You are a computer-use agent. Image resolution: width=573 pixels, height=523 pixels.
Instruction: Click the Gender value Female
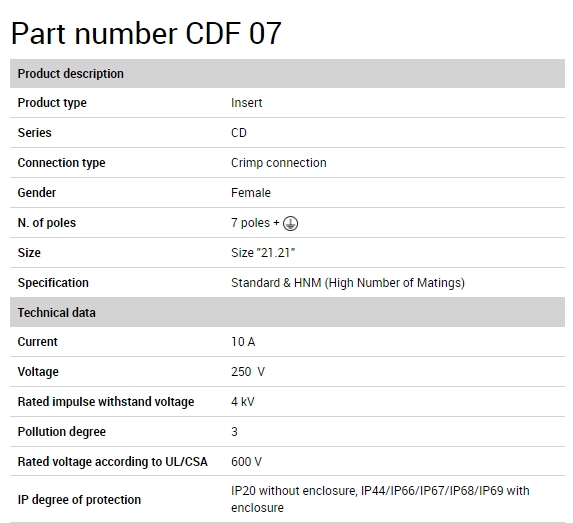251,193
